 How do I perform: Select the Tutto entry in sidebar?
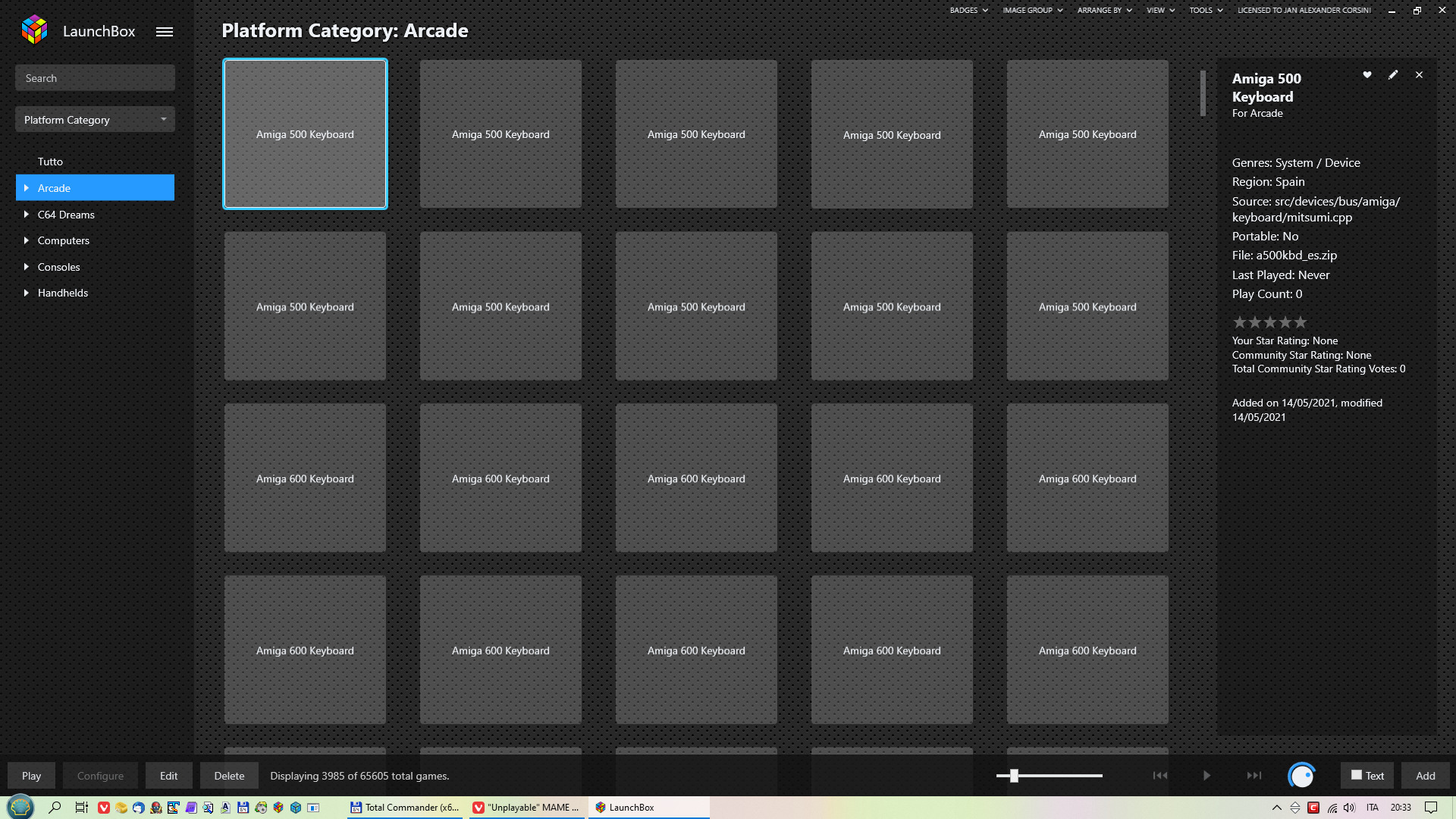[x=50, y=162]
